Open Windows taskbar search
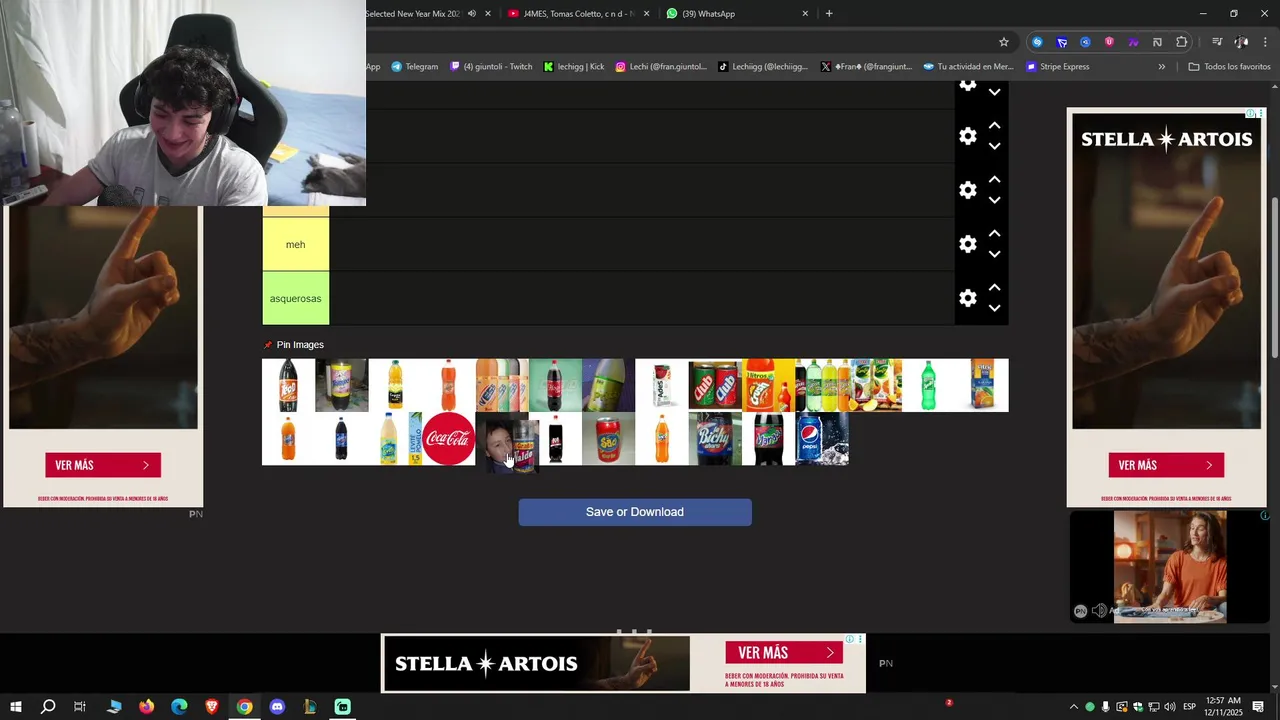This screenshot has height=720, width=1280. 48,707
